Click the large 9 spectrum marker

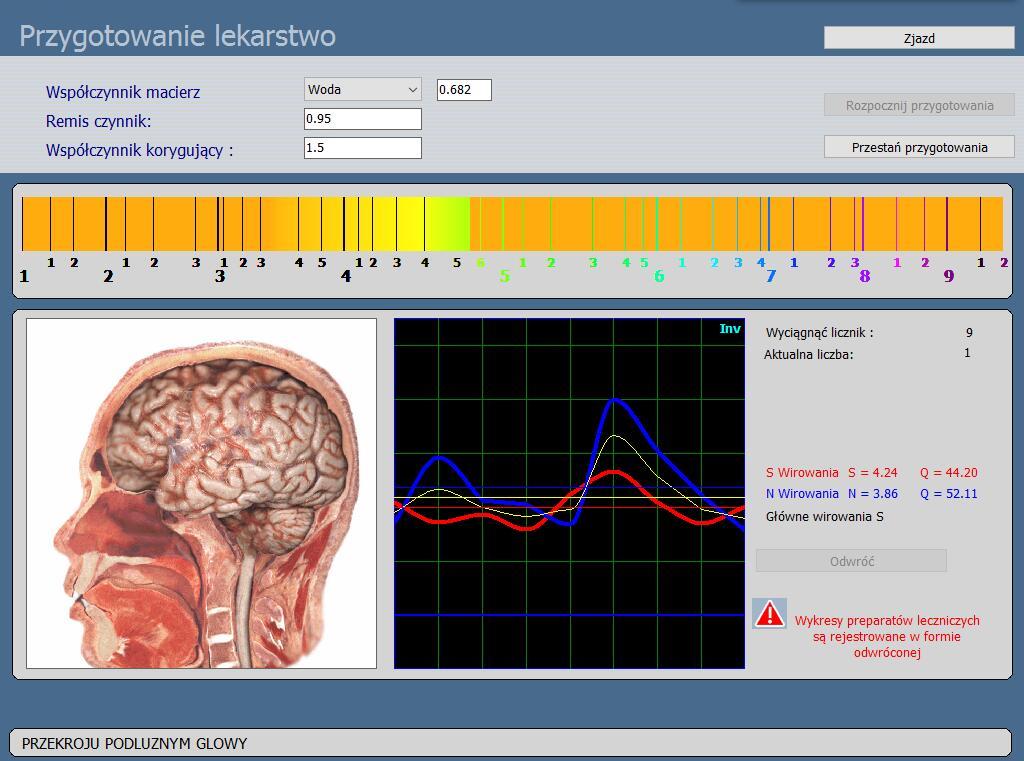point(949,276)
